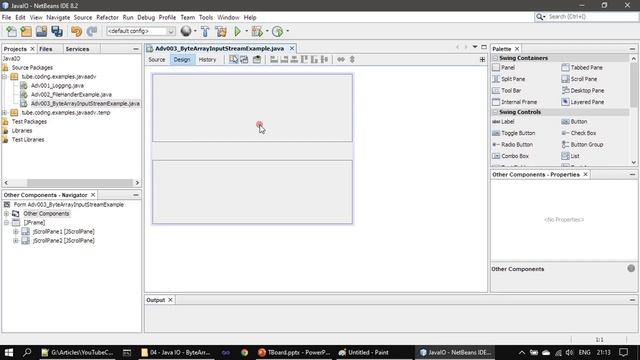Click the Debug Project toolbar icon
Viewport: 640px width, 360px height.
coord(257,31)
